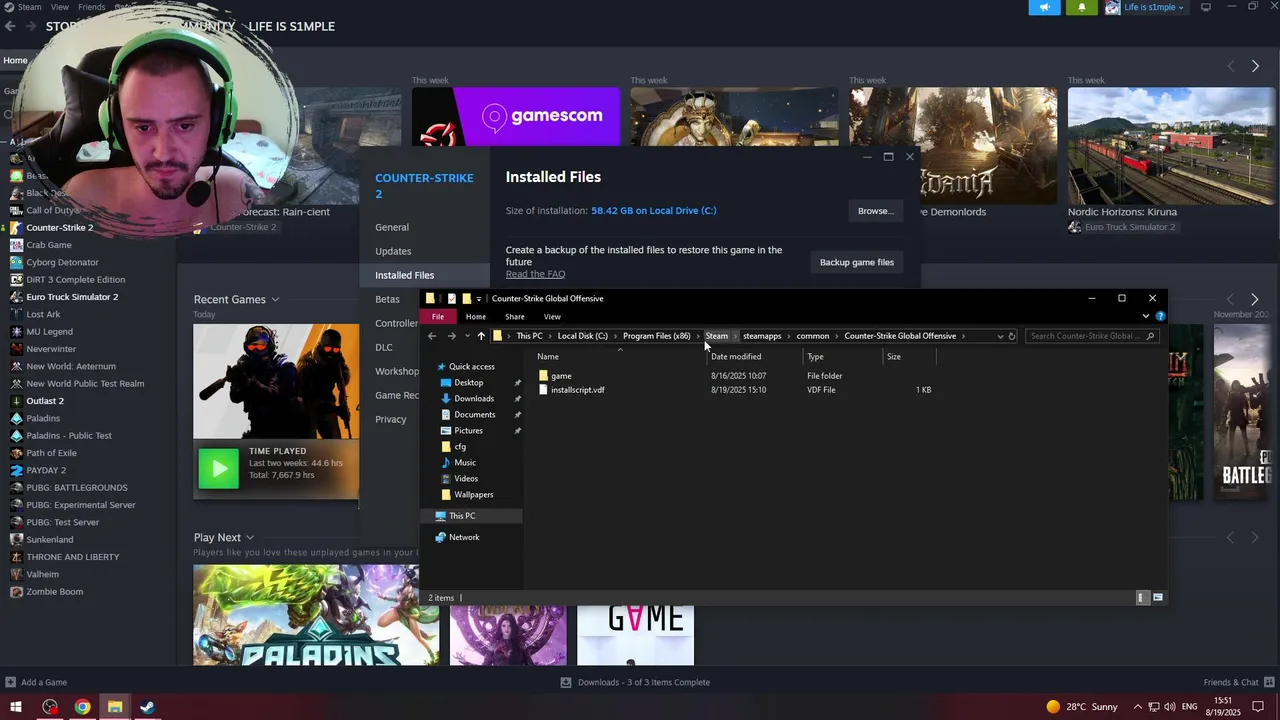1280x720 pixels.
Task: Select Privacy in CS2 properties
Action: (391, 419)
